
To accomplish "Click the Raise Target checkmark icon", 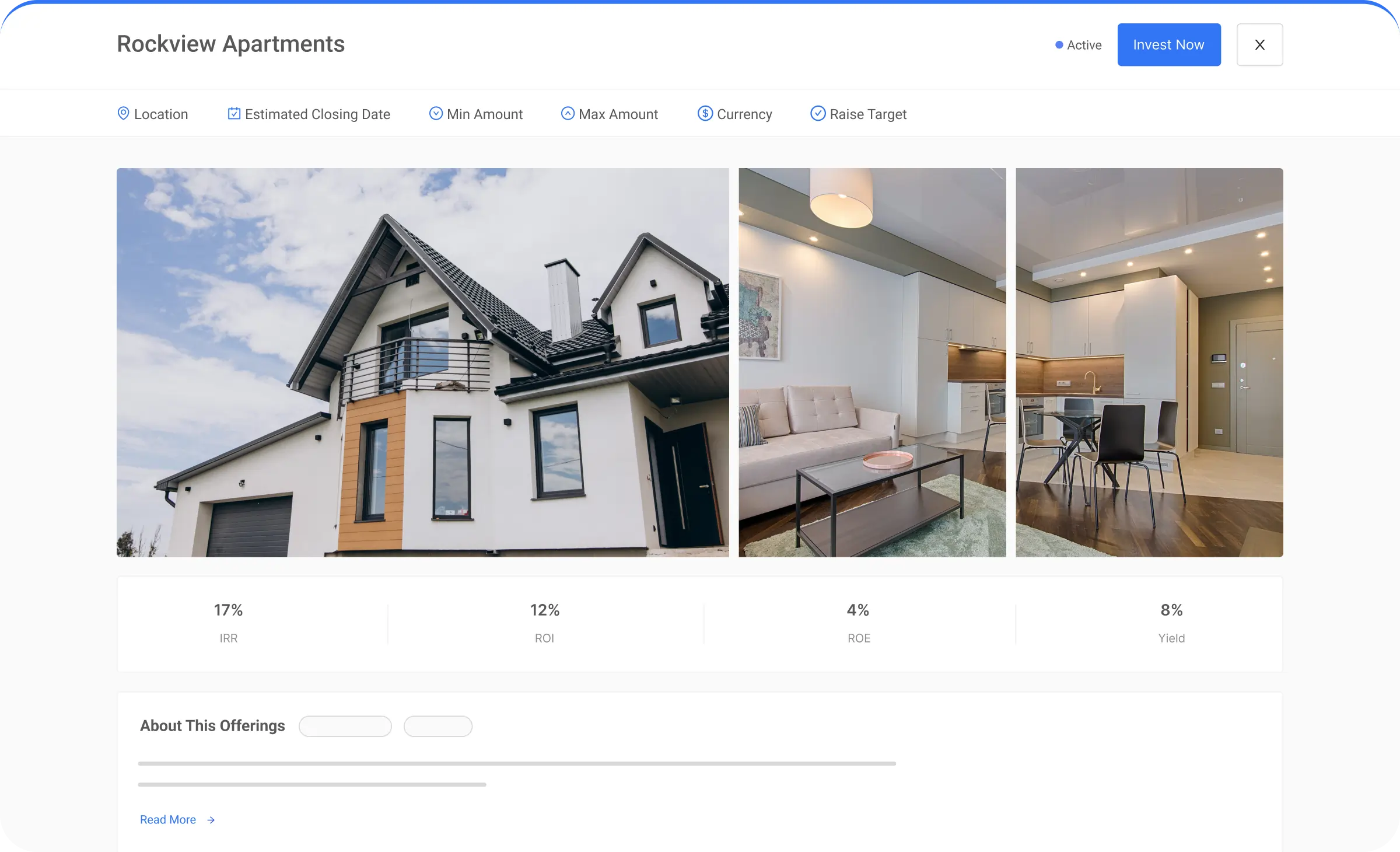I will [x=818, y=113].
